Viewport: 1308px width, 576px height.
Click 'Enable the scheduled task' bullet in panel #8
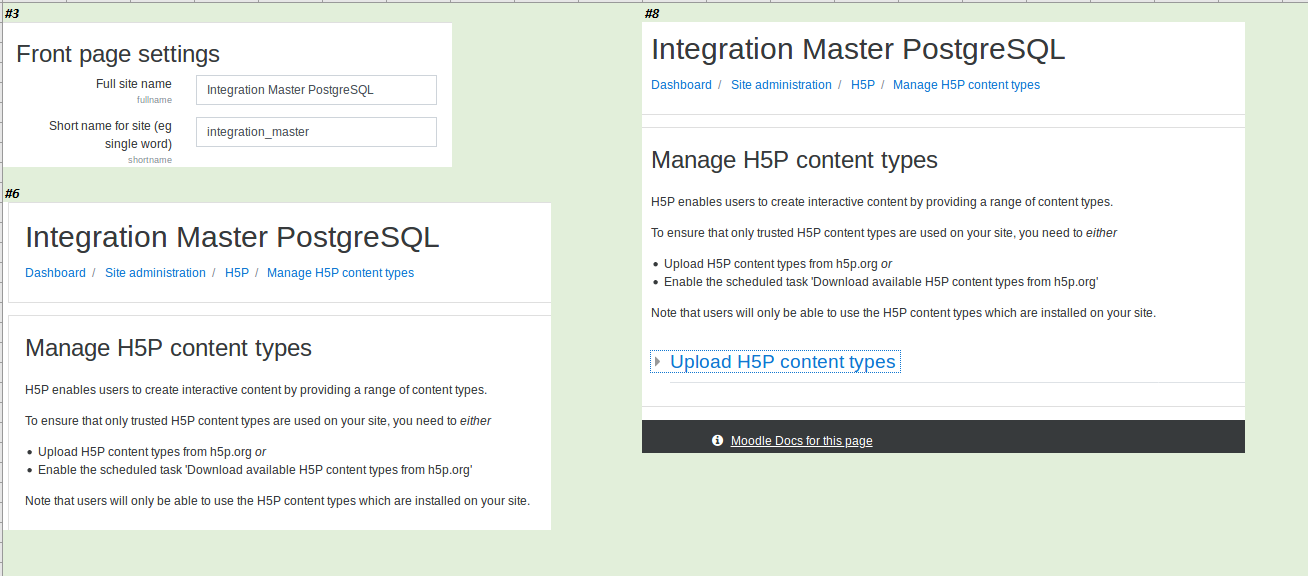point(881,282)
